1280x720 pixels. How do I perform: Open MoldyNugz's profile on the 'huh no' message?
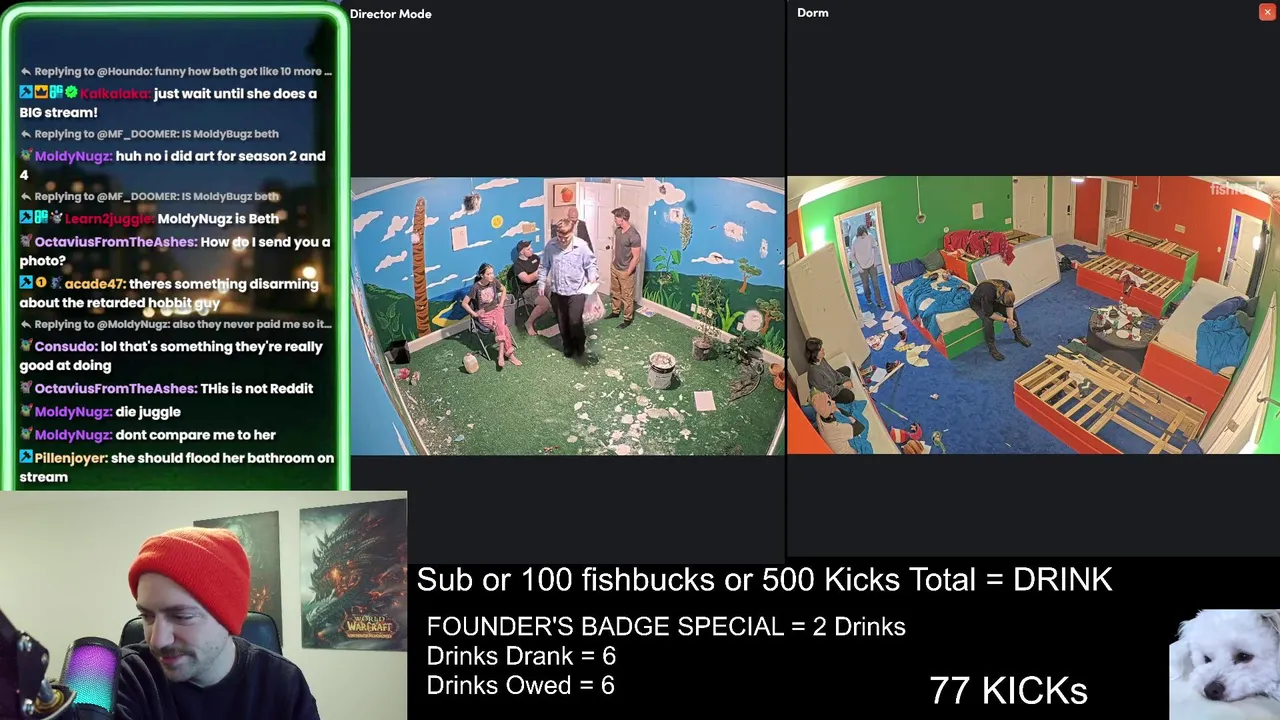[73, 156]
